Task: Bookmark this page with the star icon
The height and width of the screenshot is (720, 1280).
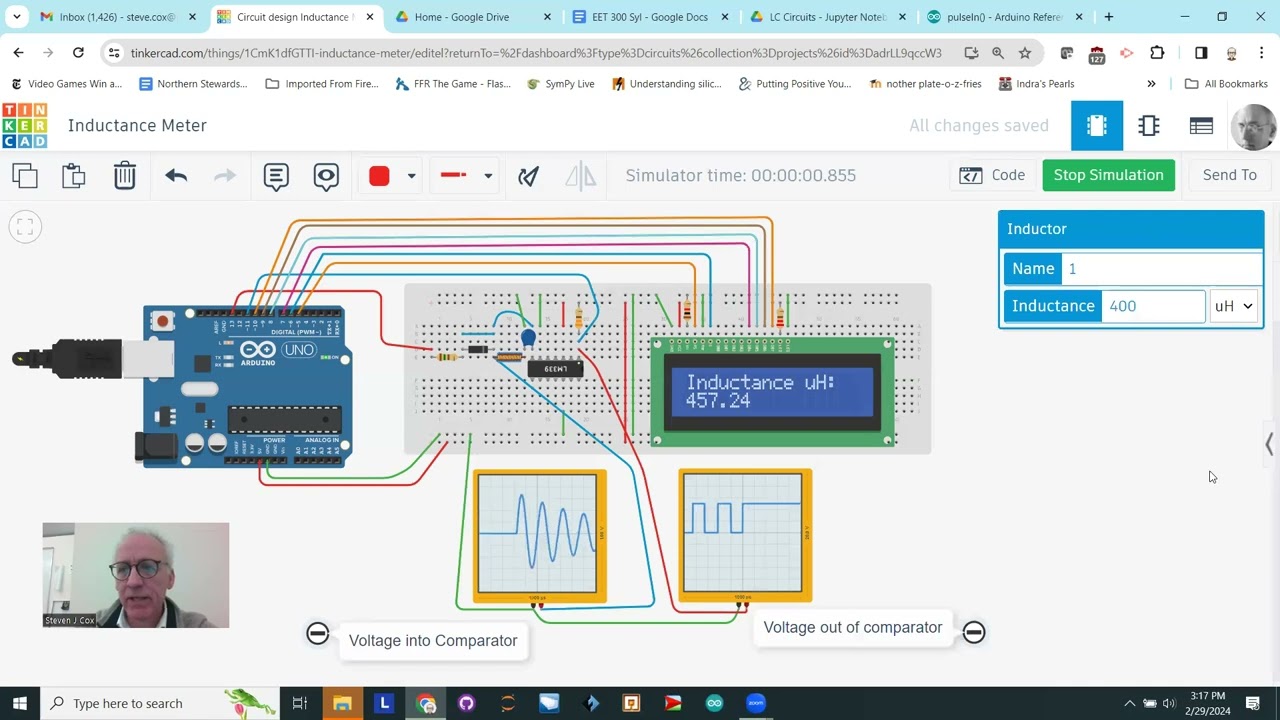Action: click(1025, 53)
